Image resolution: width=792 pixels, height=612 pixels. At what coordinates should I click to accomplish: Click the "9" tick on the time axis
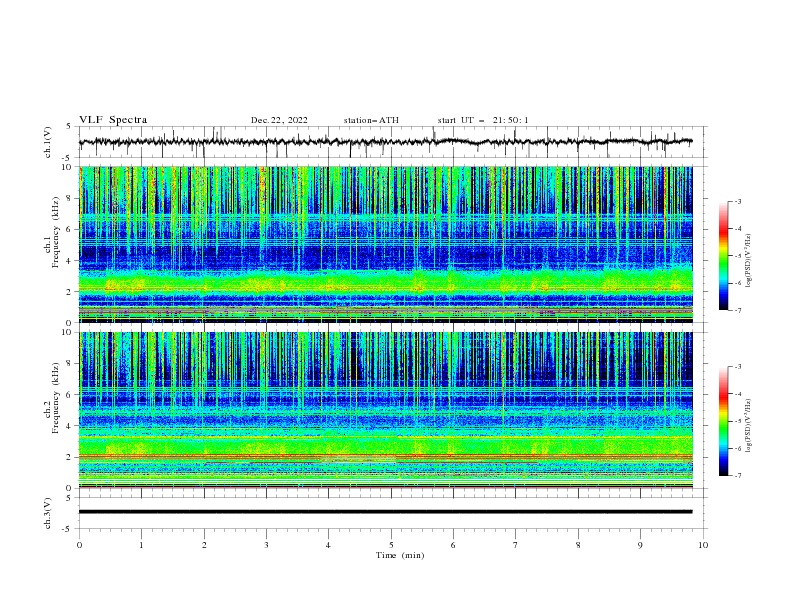point(640,545)
